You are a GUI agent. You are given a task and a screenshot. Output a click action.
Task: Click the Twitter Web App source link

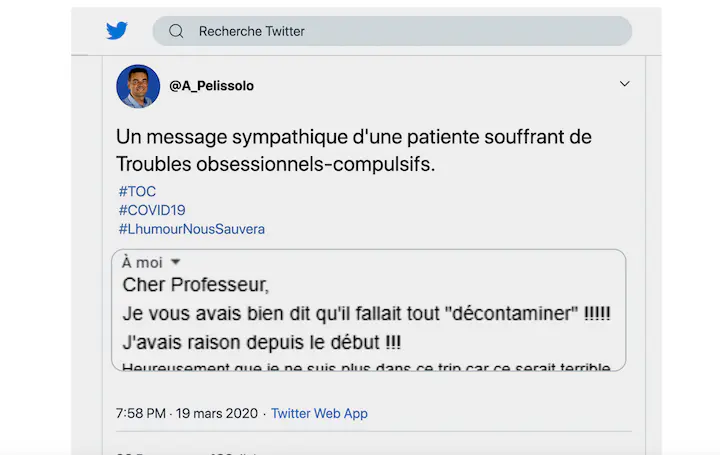pyautogui.click(x=320, y=413)
